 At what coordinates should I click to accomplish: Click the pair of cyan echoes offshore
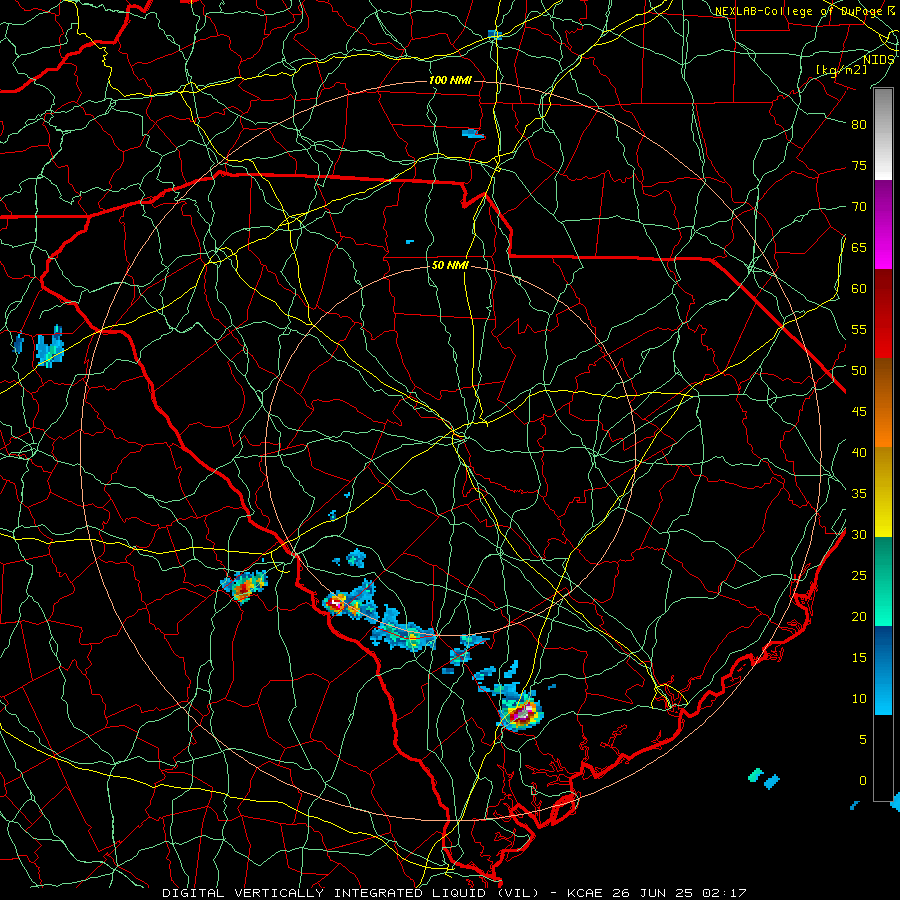765,778
